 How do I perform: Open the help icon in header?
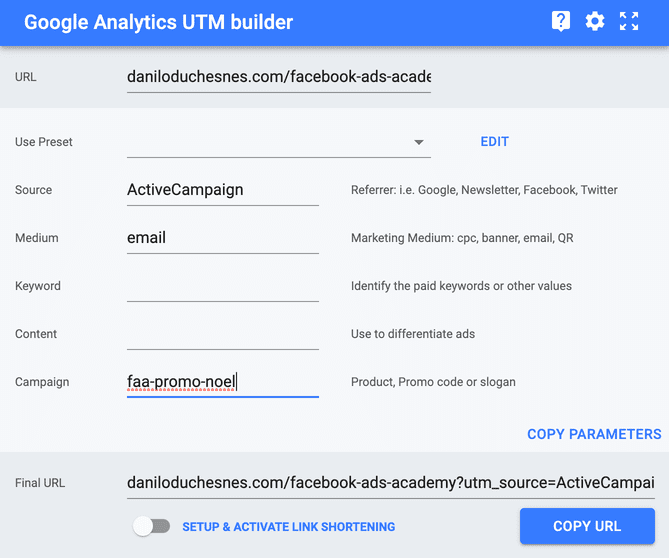[561, 21]
